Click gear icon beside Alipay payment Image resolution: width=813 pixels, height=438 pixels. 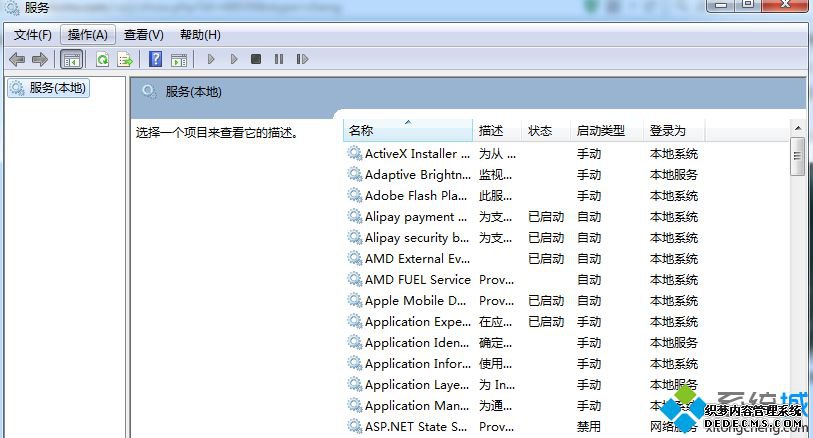pyautogui.click(x=355, y=217)
